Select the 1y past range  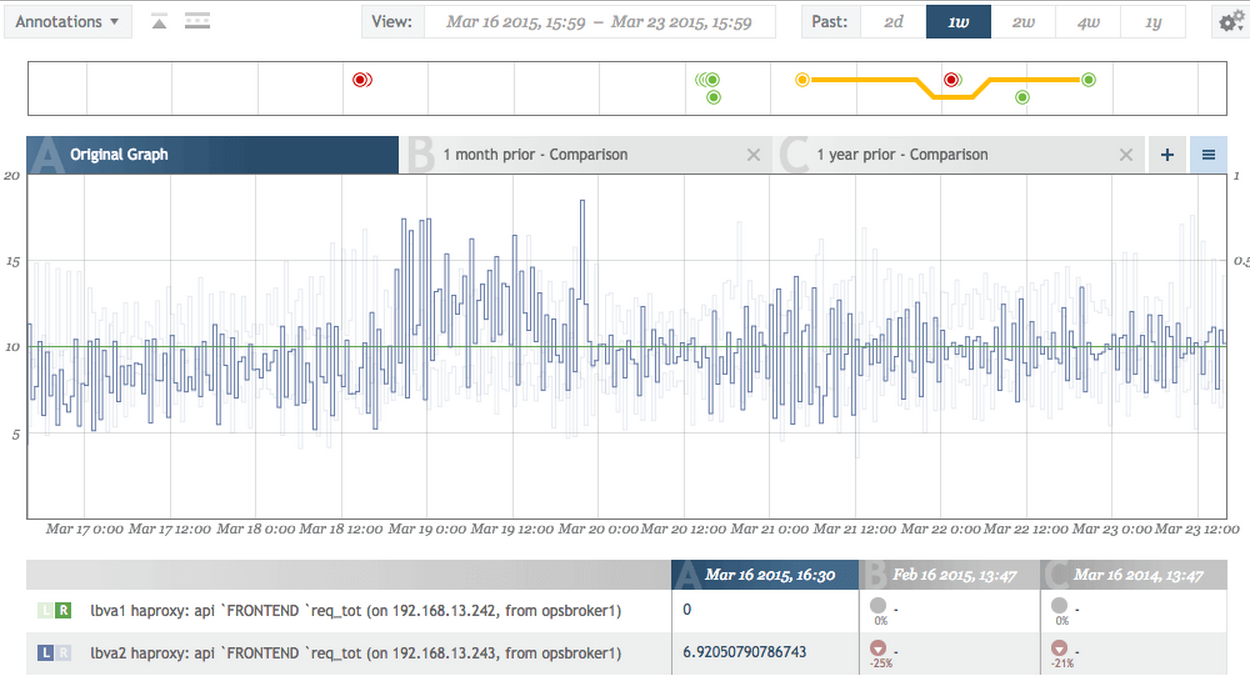[1154, 21]
